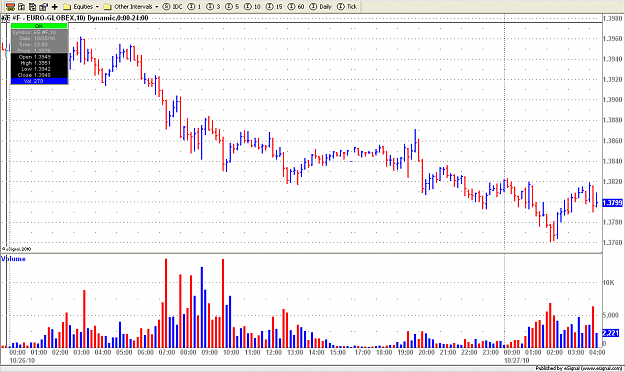Switch to the 5-minute interval
The image size is (625, 372).
(x=232, y=7)
